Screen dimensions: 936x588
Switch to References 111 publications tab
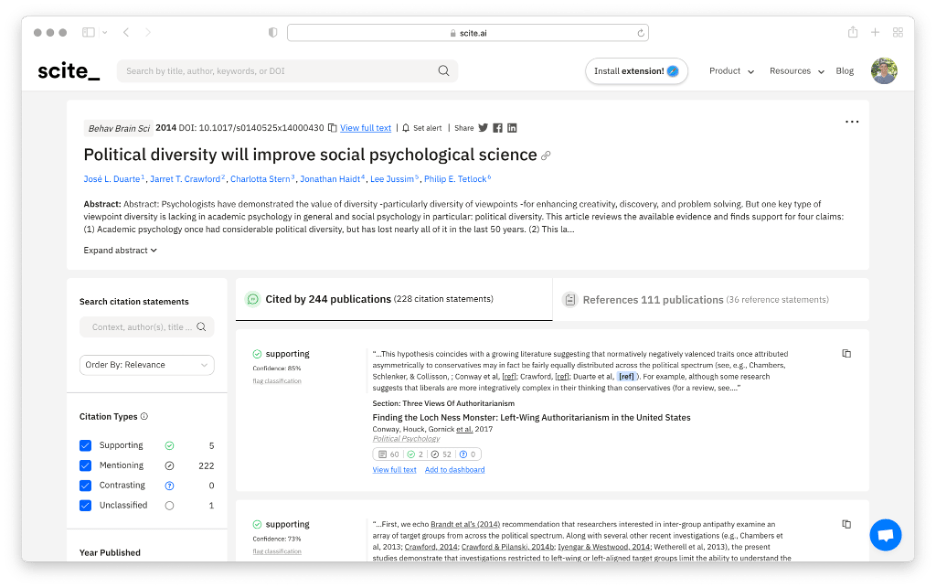(x=710, y=300)
